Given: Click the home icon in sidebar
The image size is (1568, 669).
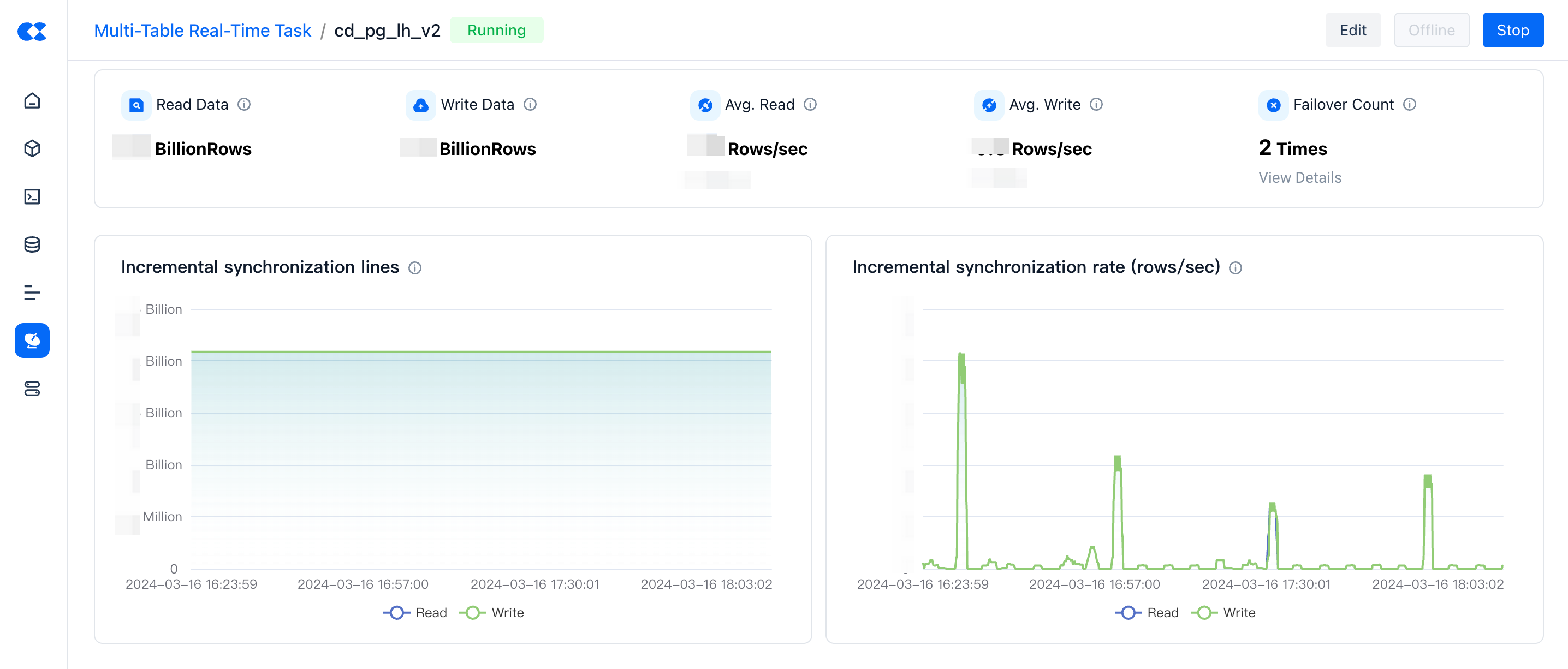Looking at the screenshot, I should pyautogui.click(x=32, y=100).
